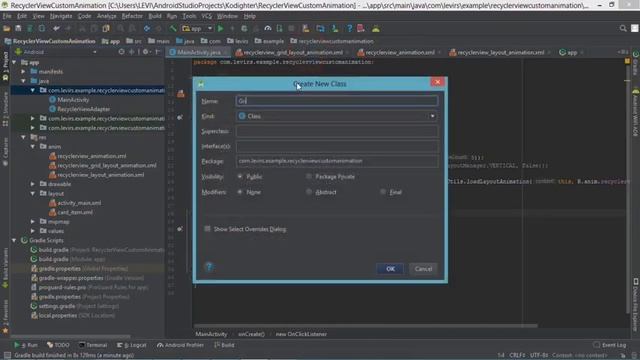Open the Terminal tool window button
Image resolution: width=640 pixels, height=360 pixels.
click(x=93, y=345)
